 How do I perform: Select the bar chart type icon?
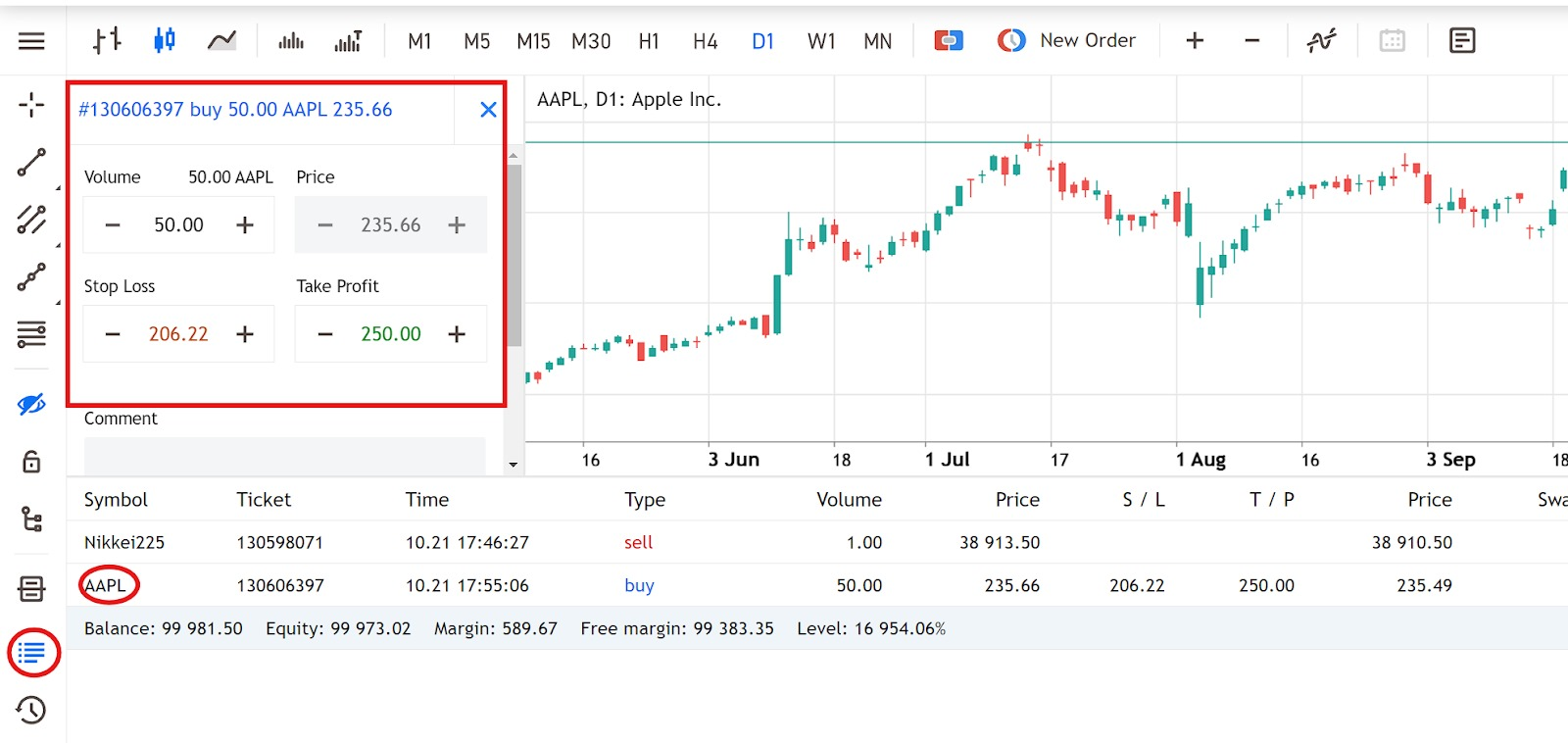[x=107, y=40]
